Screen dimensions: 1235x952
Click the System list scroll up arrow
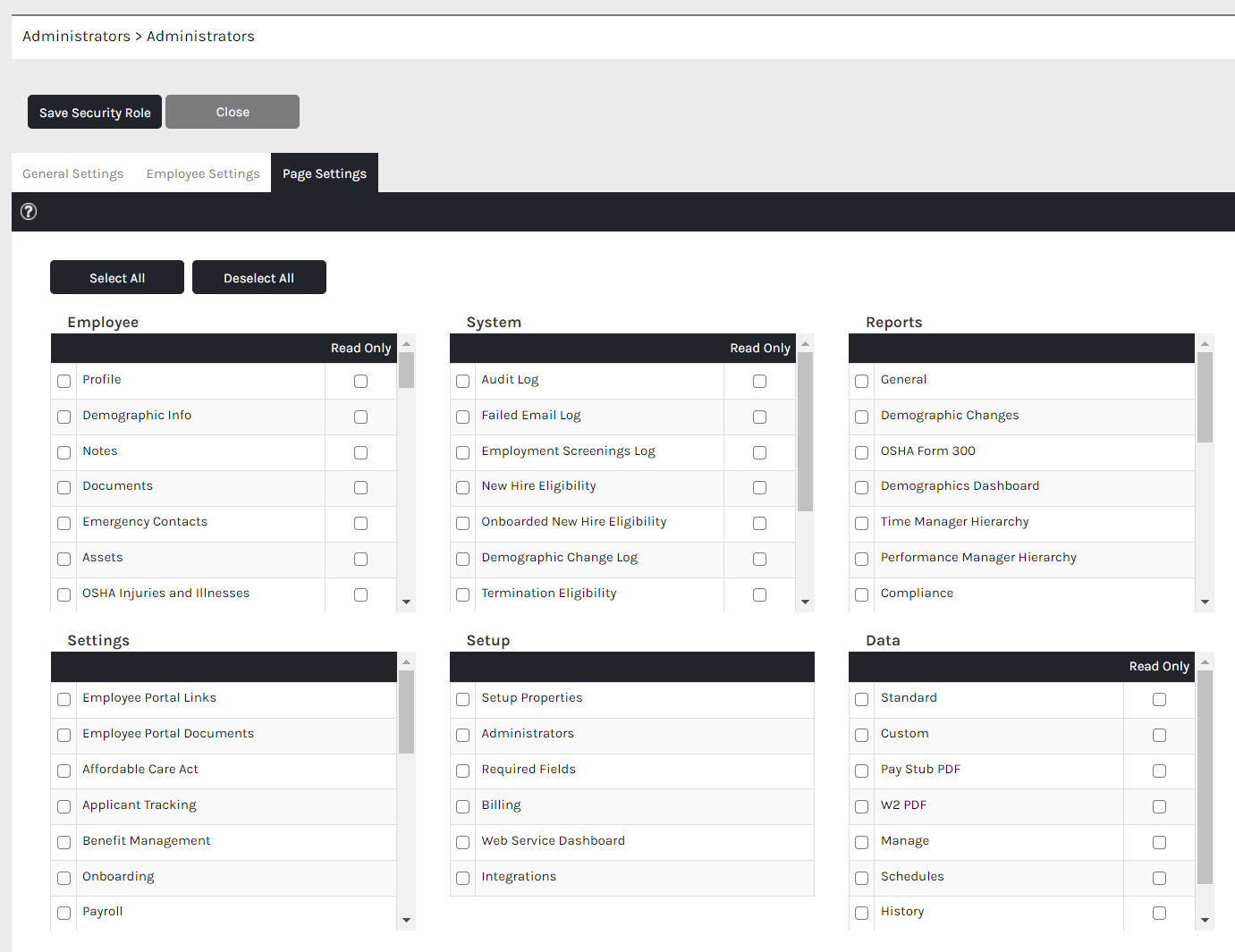point(806,344)
